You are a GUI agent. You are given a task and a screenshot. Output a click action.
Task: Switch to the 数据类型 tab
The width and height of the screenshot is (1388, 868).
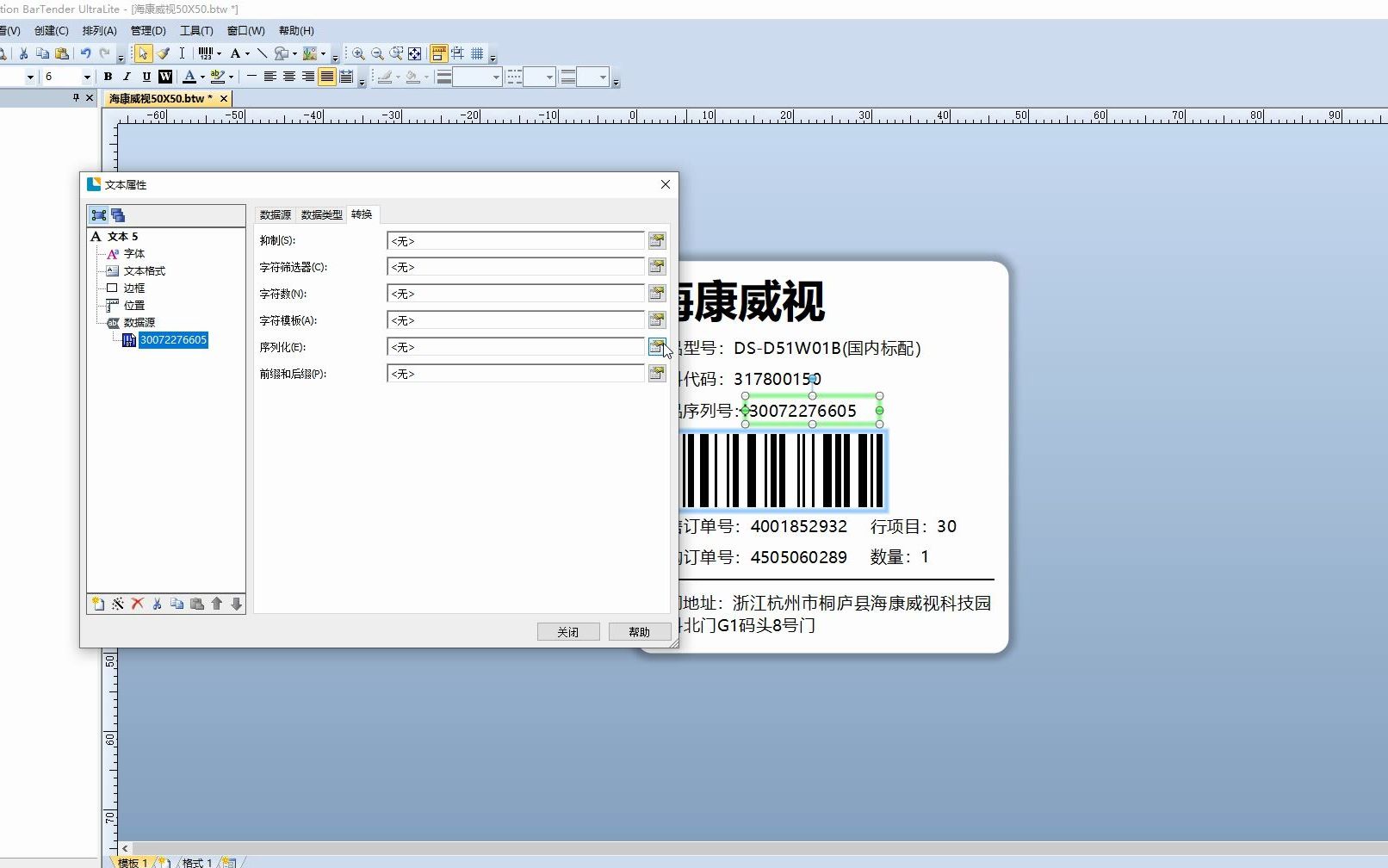(x=322, y=214)
